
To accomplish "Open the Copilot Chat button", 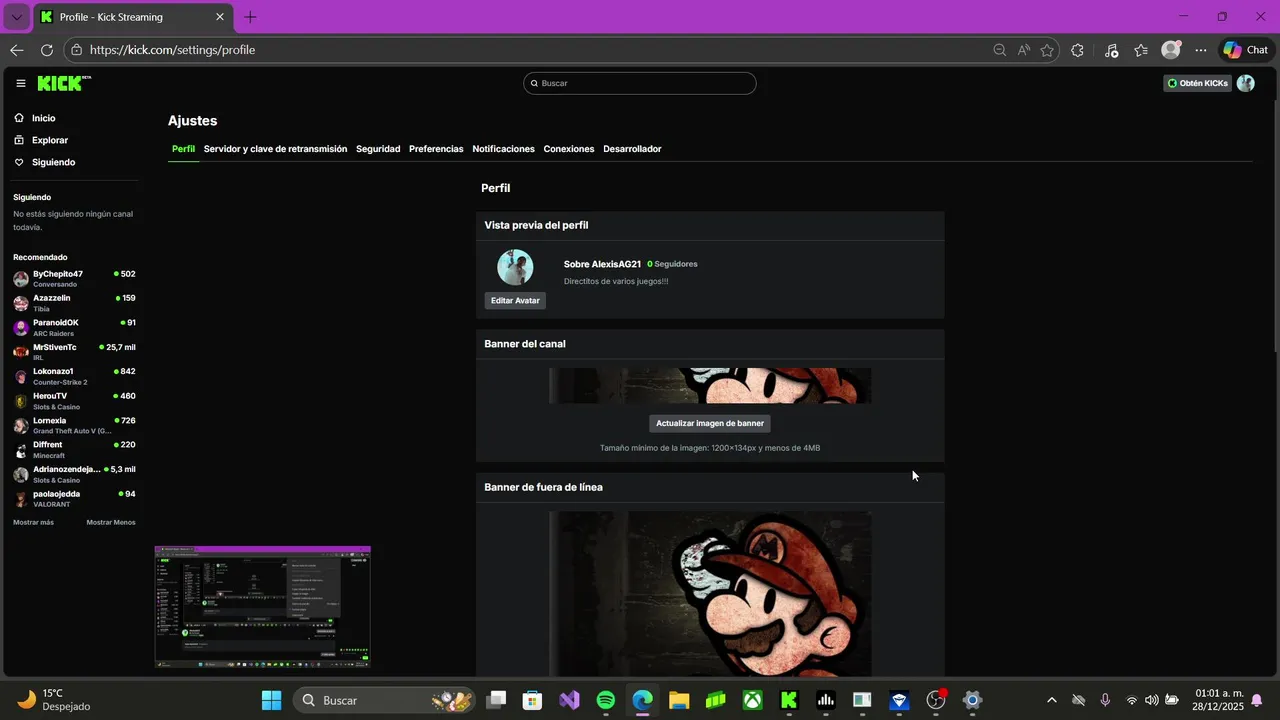I will point(1246,50).
